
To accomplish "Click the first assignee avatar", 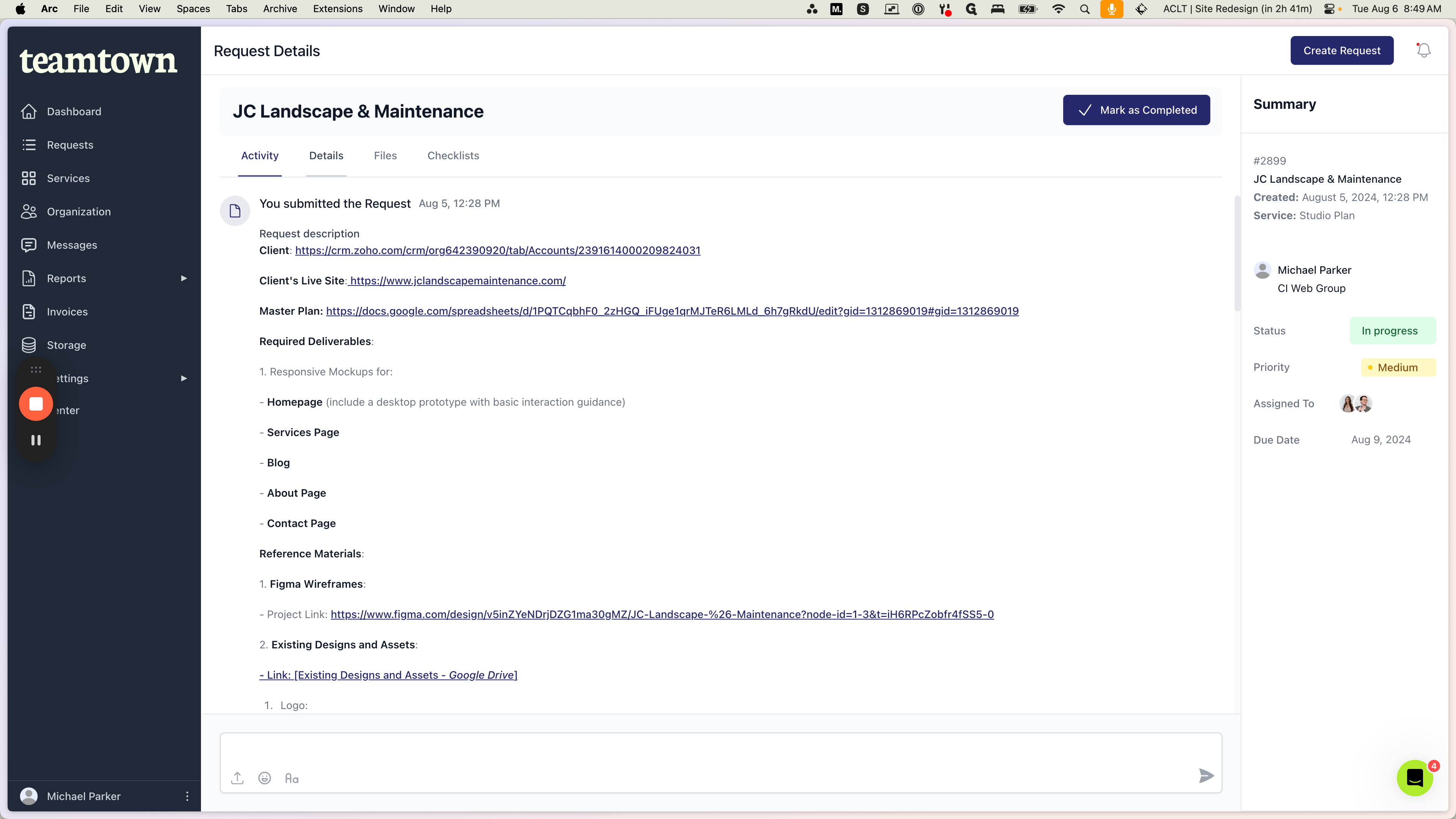I will pyautogui.click(x=1348, y=403).
